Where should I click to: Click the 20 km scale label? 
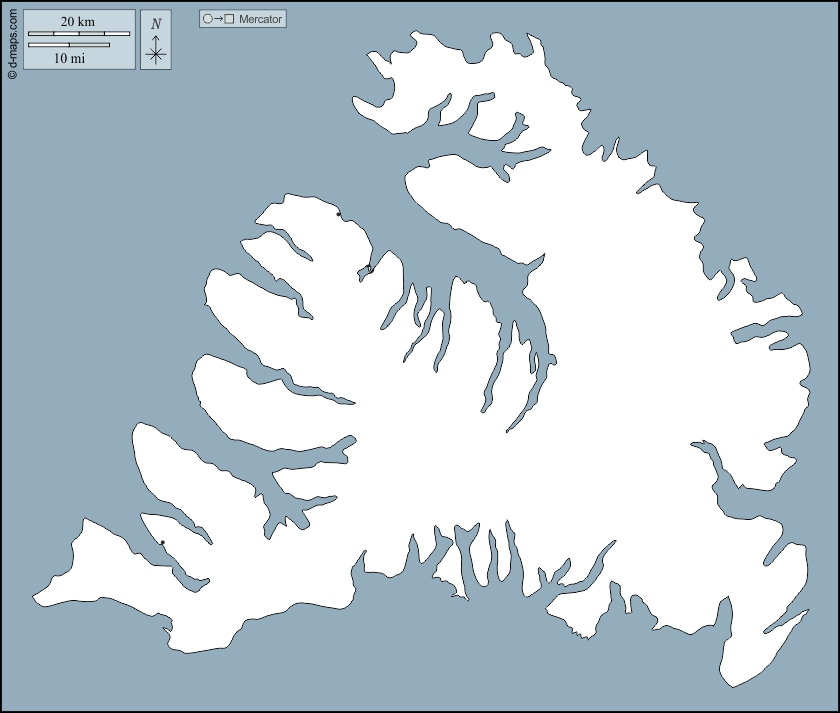tap(78, 22)
